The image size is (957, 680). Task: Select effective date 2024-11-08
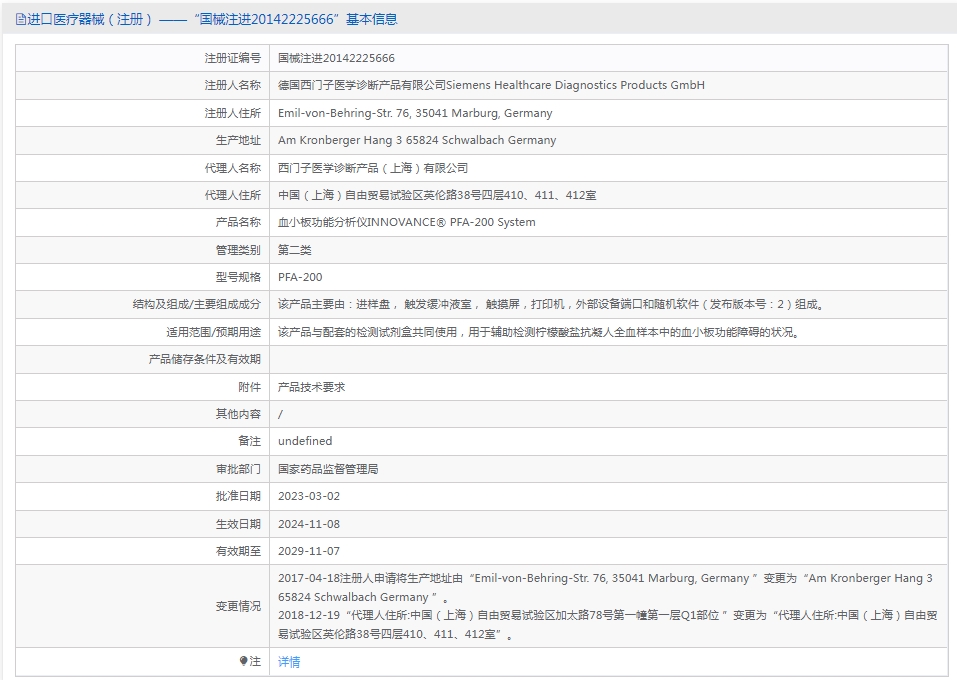309,524
